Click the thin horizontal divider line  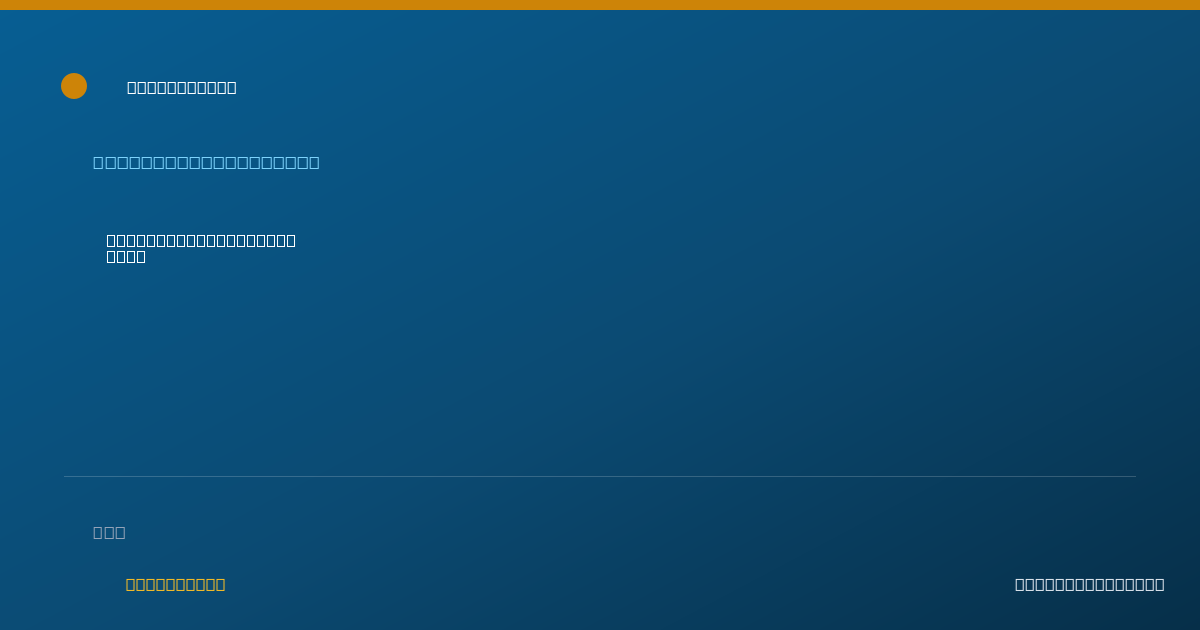tap(600, 476)
